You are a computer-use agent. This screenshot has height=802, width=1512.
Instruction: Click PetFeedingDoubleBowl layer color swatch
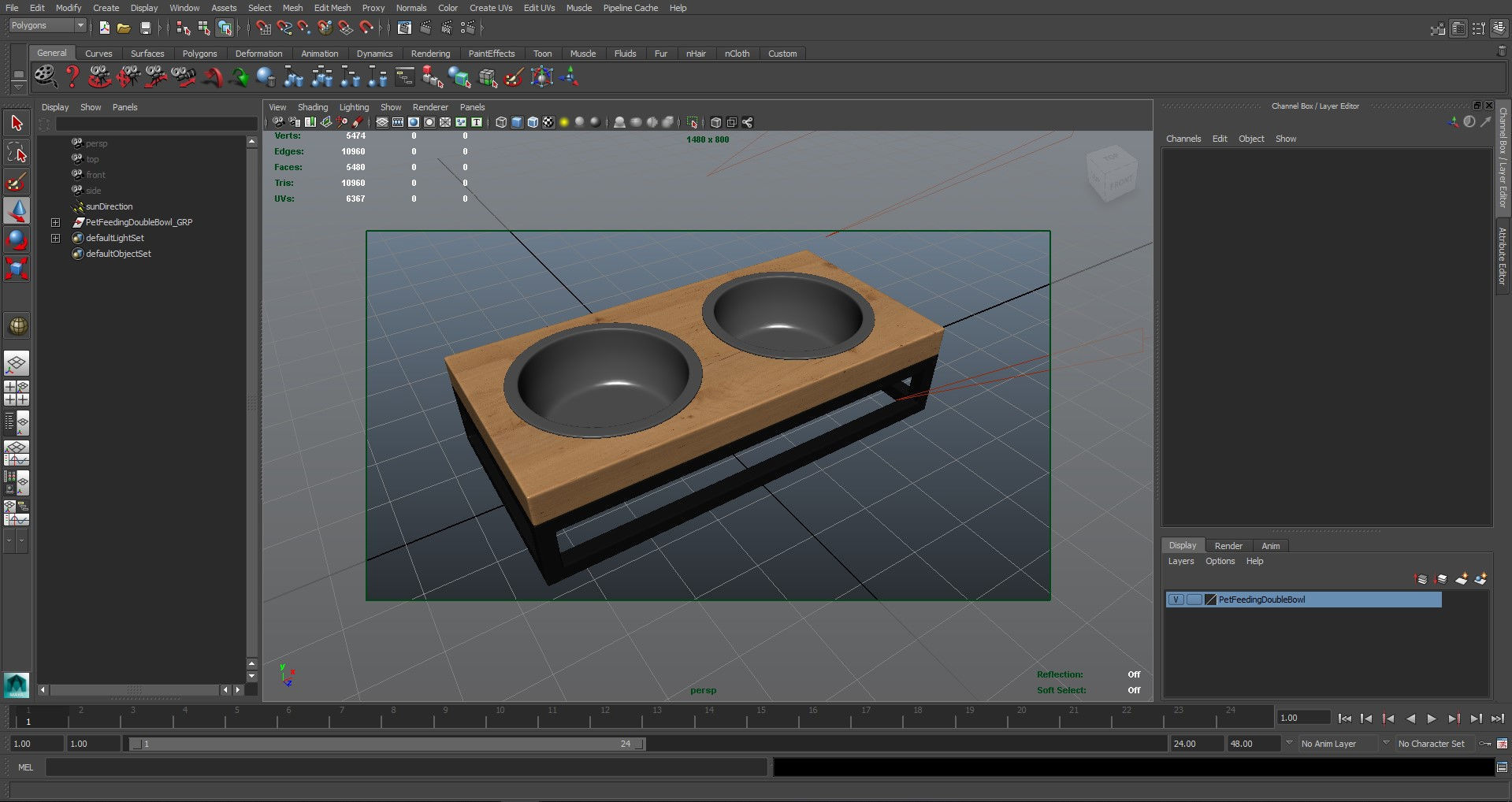click(1211, 600)
